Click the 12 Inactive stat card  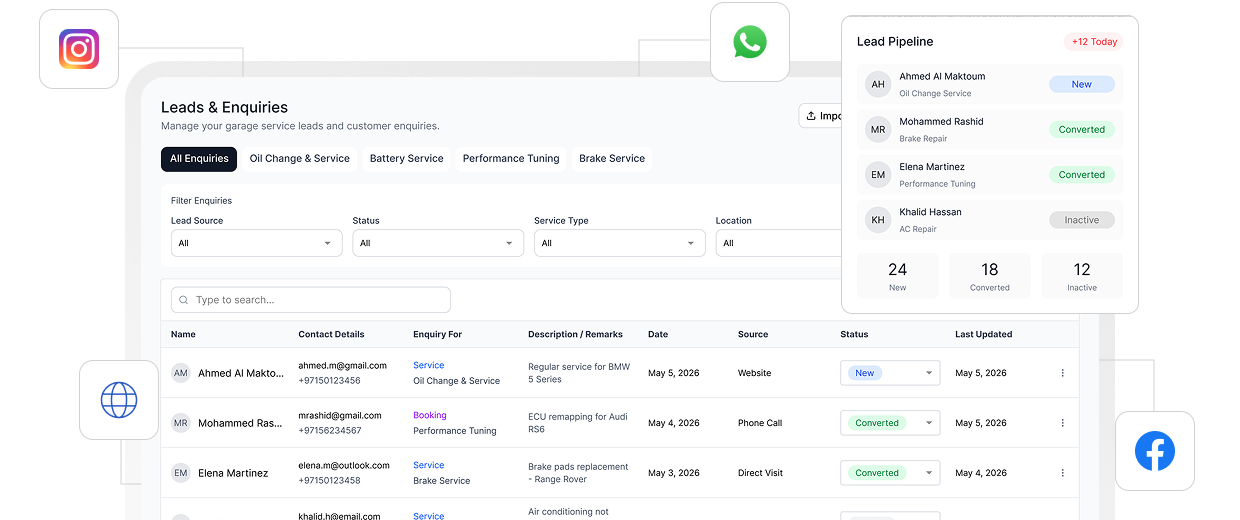pyautogui.click(x=1082, y=276)
